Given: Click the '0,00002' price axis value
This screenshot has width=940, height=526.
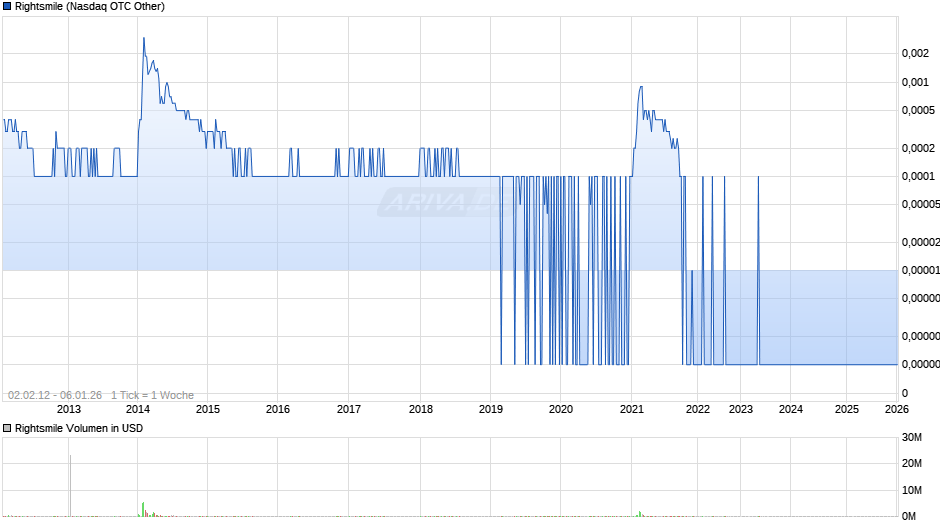Looking at the screenshot, I should click(x=921, y=242).
